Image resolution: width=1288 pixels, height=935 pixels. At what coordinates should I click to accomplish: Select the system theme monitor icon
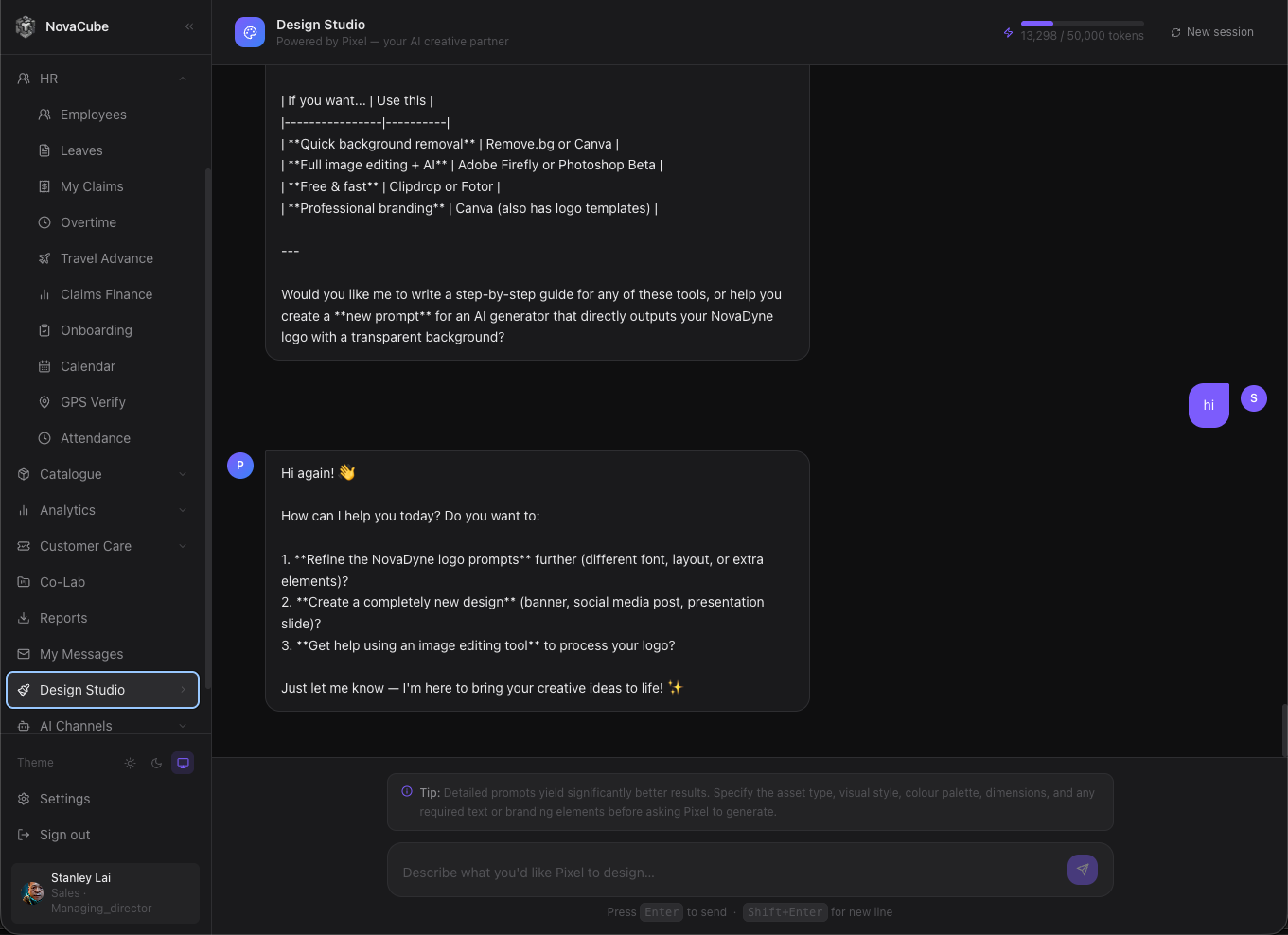click(x=183, y=763)
